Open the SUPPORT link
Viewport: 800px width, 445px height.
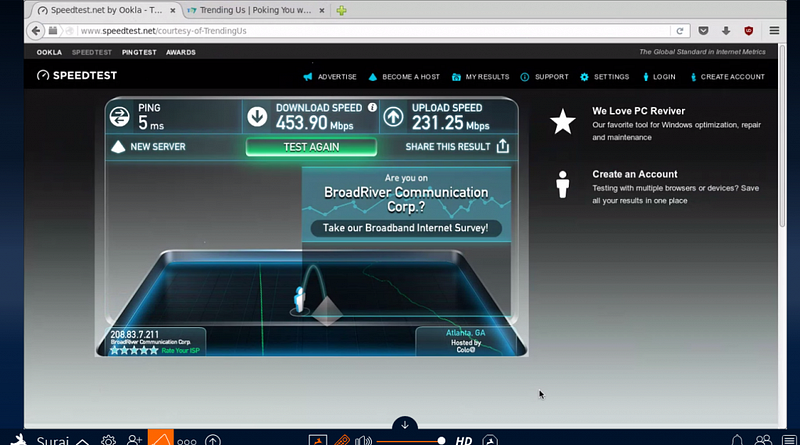point(544,77)
